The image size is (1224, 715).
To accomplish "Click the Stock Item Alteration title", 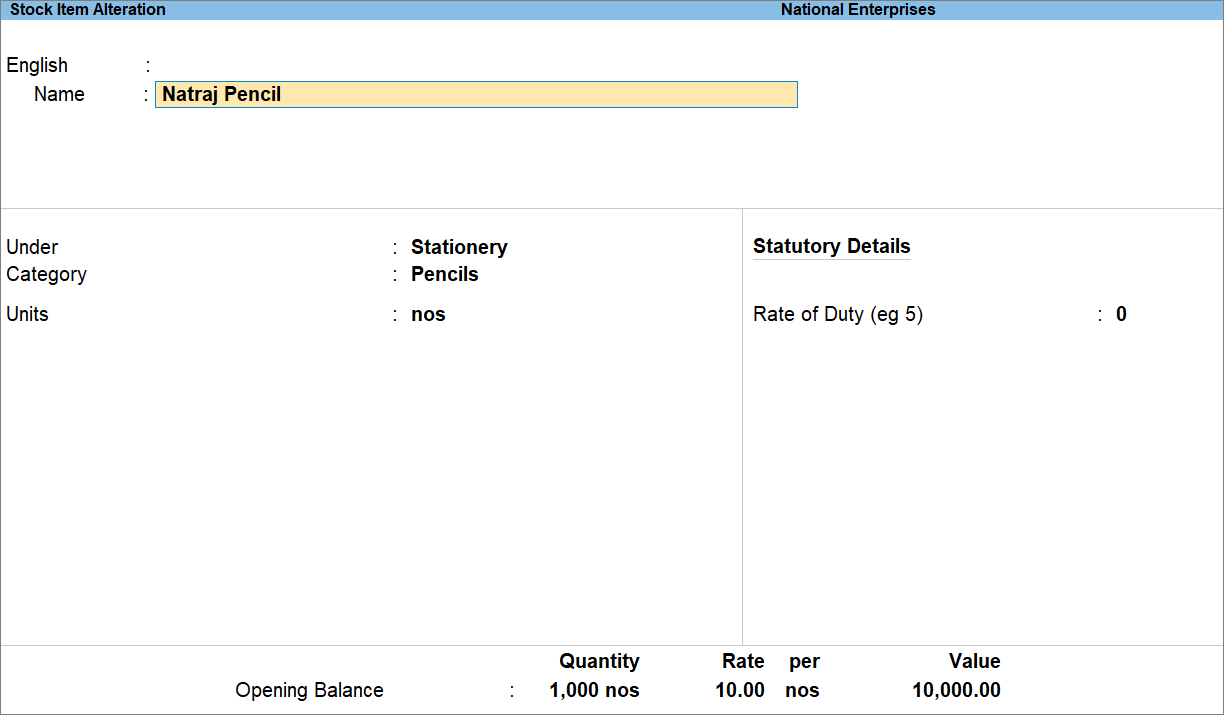I will click(x=88, y=10).
